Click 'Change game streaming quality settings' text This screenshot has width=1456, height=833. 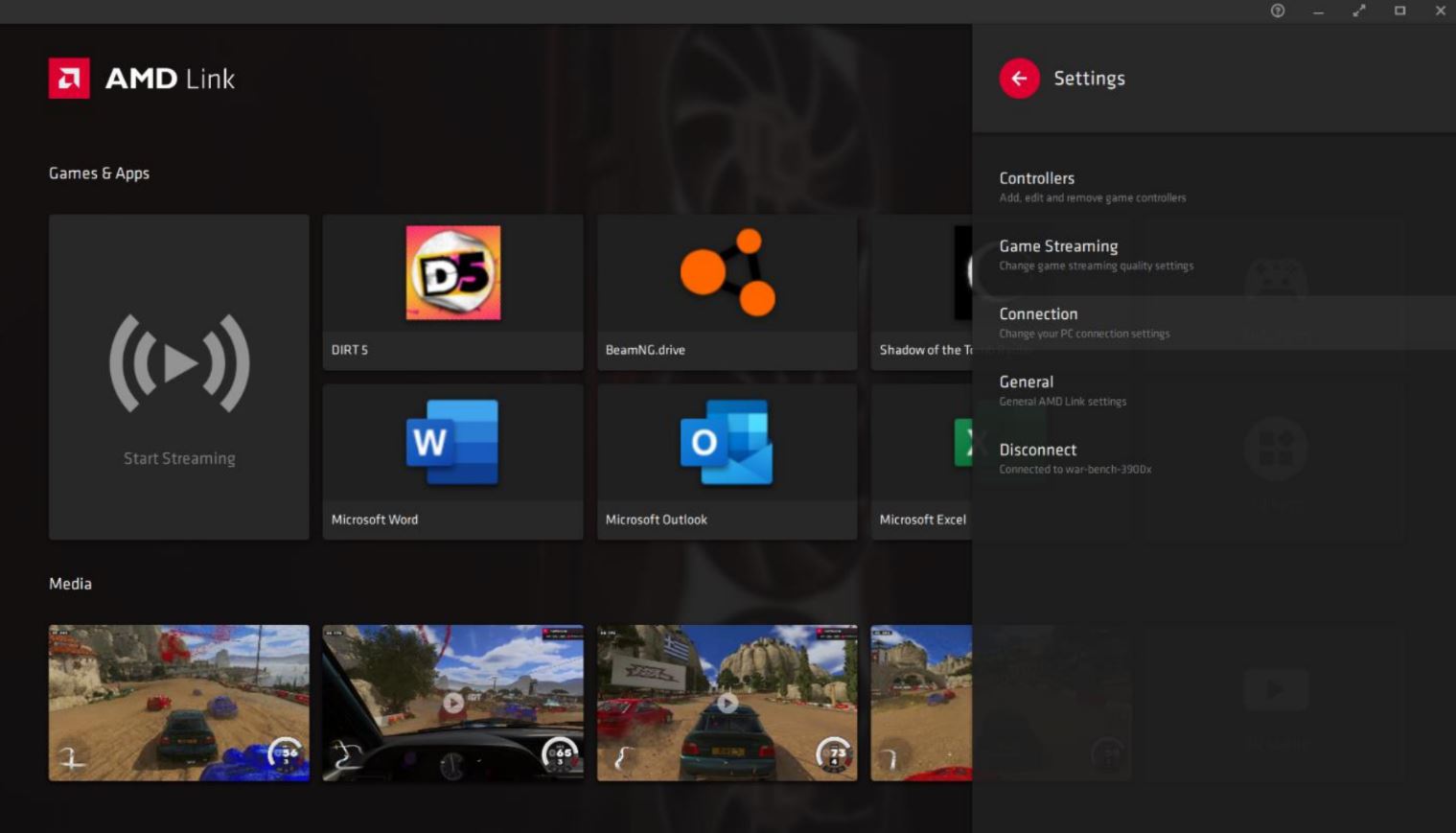click(1097, 266)
